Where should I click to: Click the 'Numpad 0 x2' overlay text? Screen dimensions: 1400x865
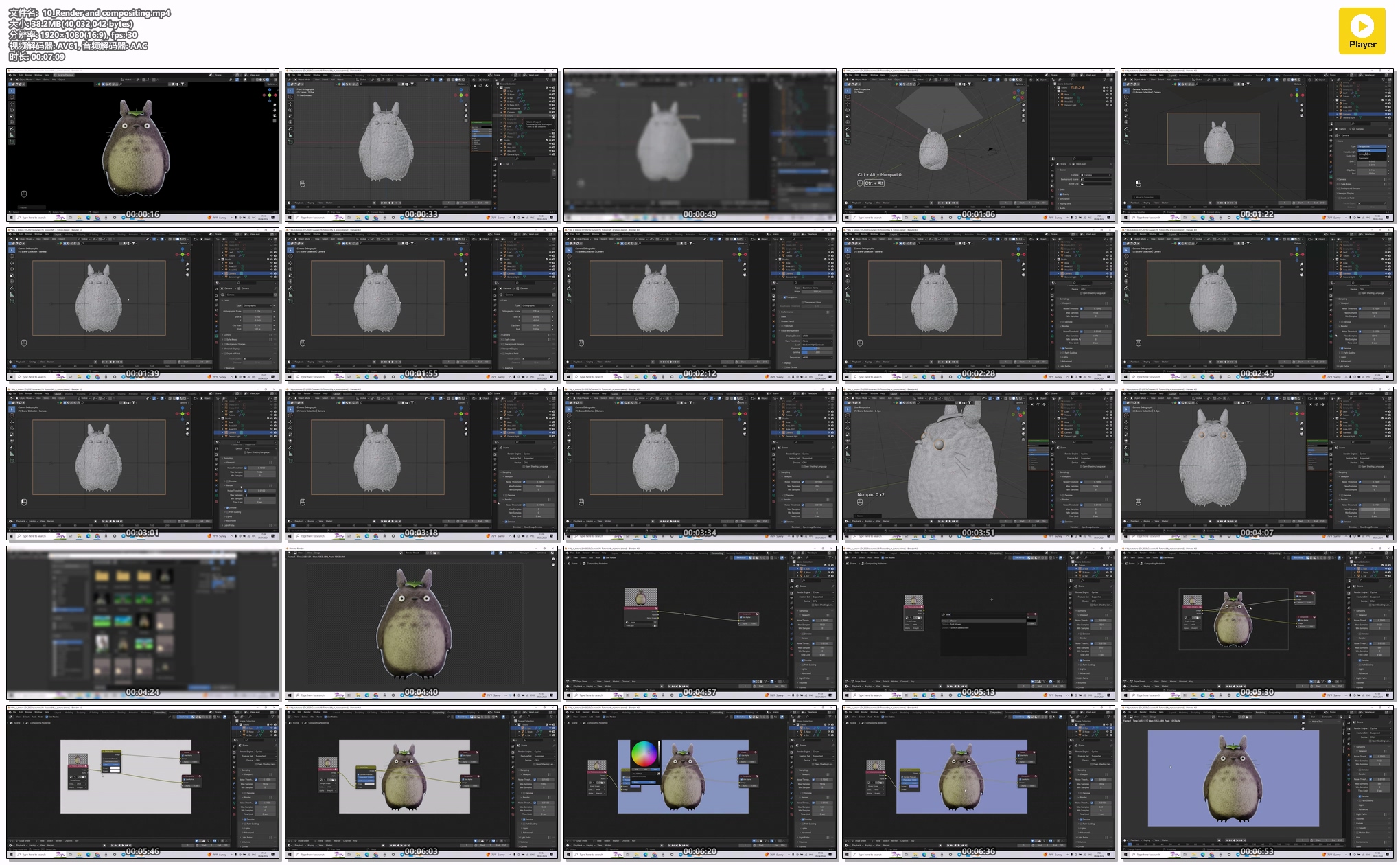(871, 494)
